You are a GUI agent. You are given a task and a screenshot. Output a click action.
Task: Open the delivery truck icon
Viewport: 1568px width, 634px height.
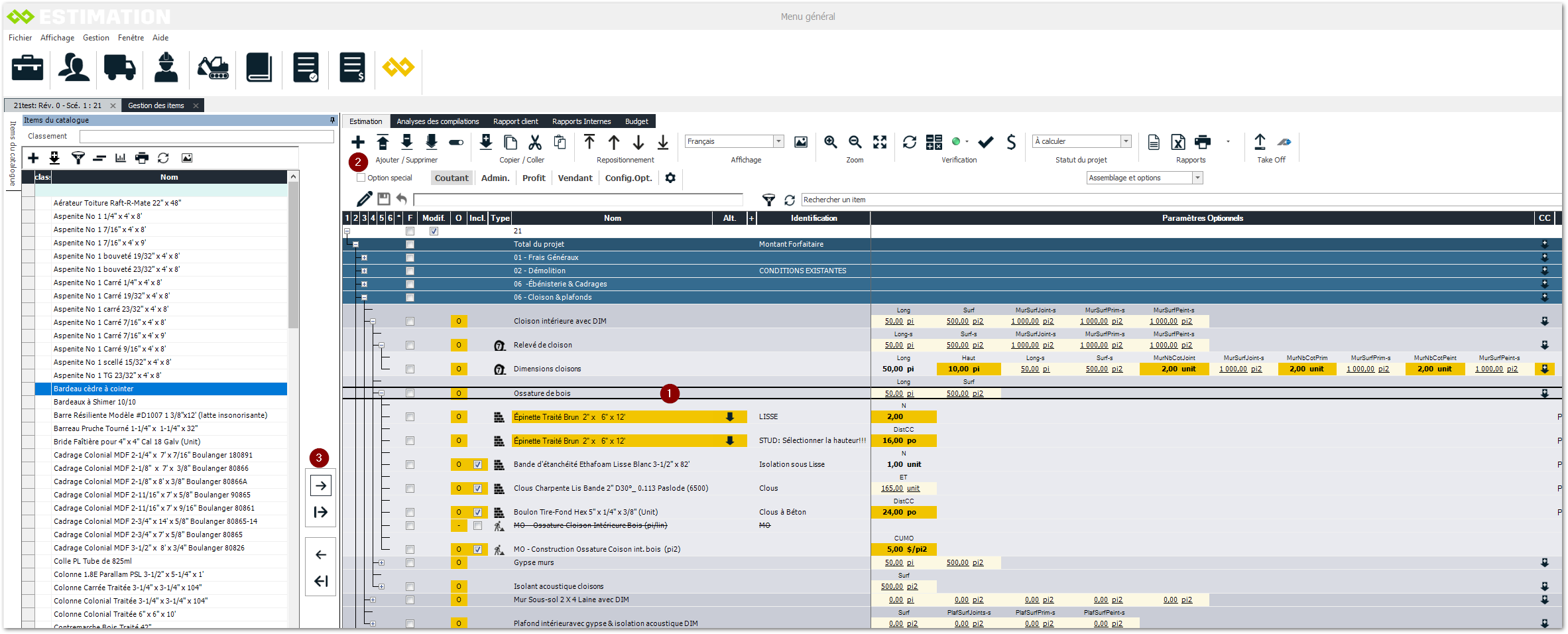(119, 68)
